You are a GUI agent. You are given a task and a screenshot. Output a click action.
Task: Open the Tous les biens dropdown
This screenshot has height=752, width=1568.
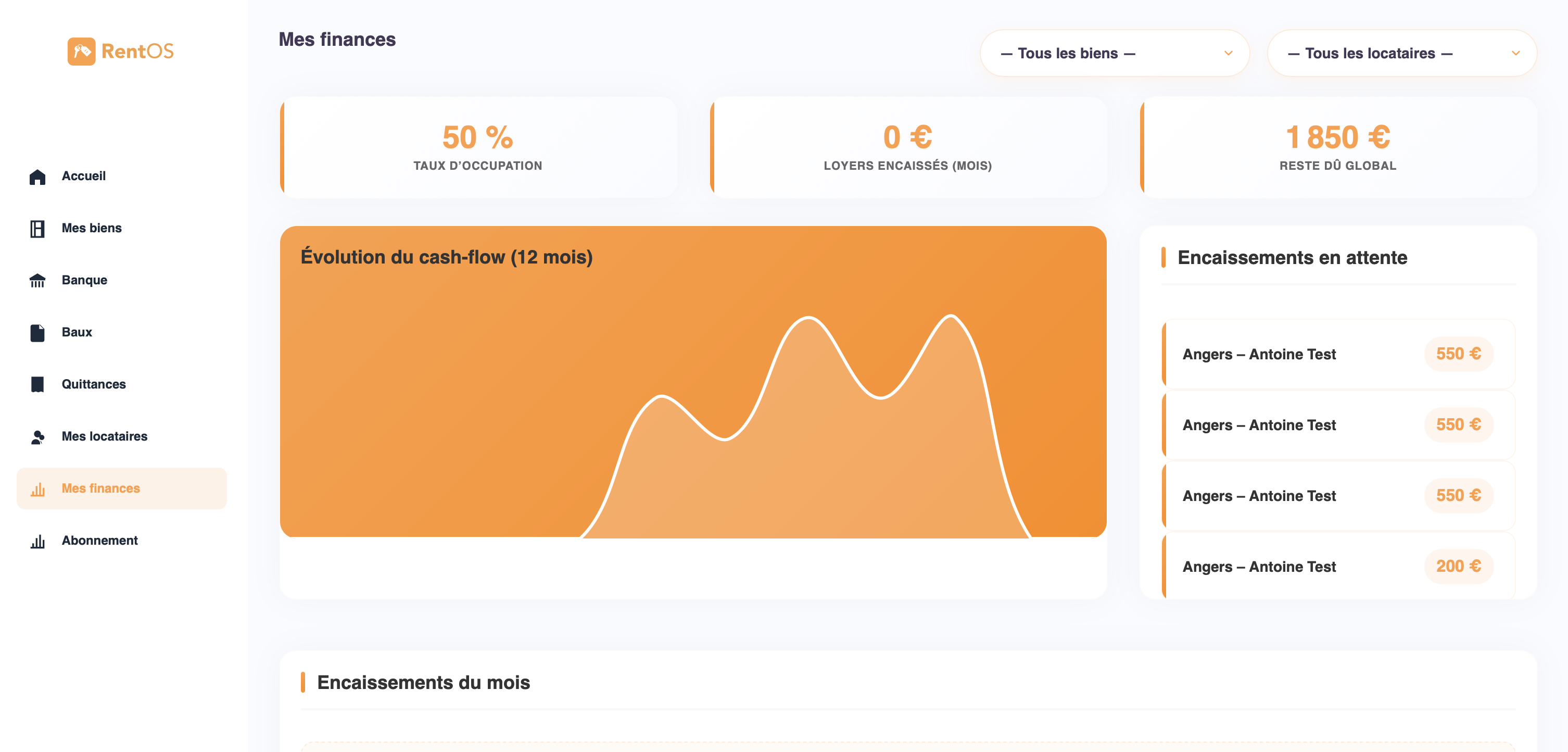point(1114,54)
